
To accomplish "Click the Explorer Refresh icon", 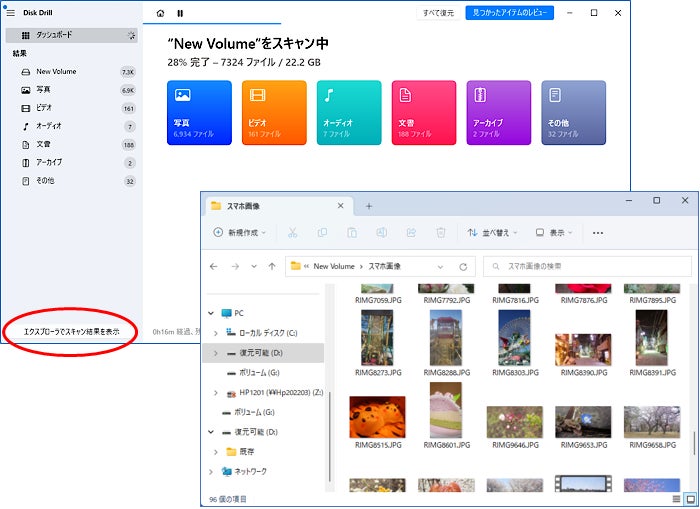I will 463,267.
